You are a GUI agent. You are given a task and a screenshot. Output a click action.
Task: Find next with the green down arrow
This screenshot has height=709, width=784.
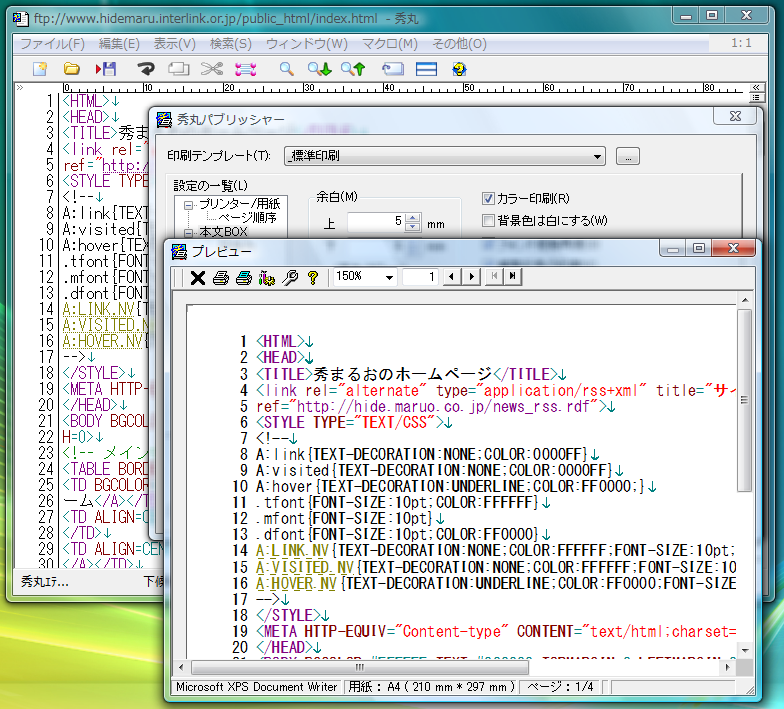tap(320, 69)
